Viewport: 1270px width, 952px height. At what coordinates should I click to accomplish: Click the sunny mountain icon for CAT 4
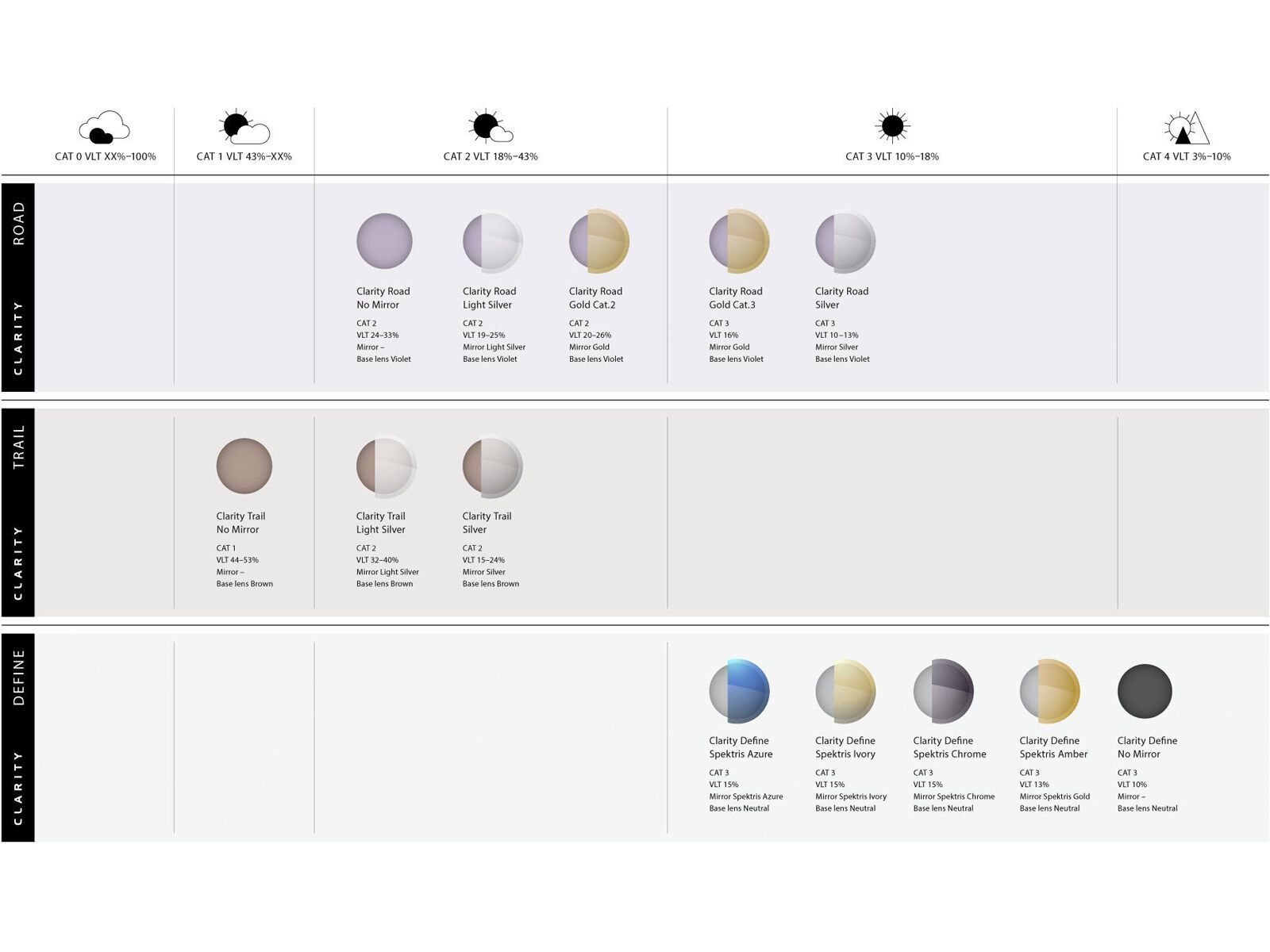1183,127
